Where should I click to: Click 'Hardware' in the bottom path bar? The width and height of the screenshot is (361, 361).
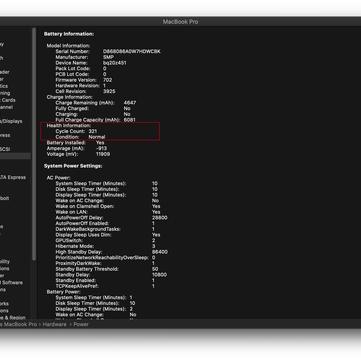point(54,324)
